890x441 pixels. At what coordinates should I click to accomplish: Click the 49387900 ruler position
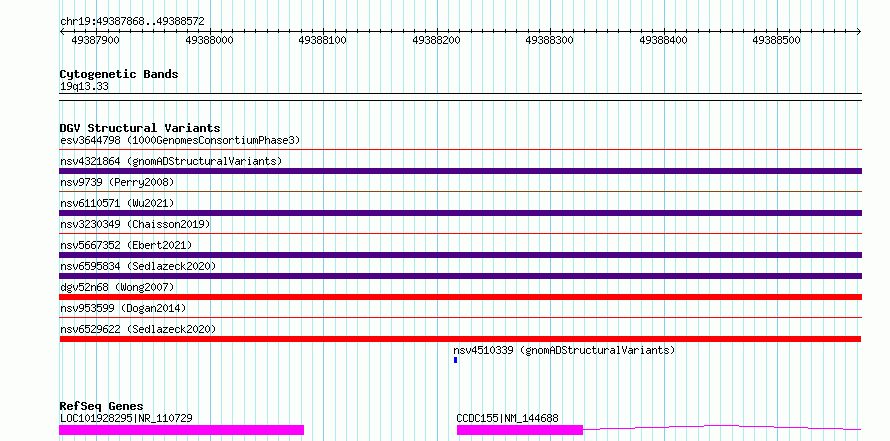pos(95,40)
